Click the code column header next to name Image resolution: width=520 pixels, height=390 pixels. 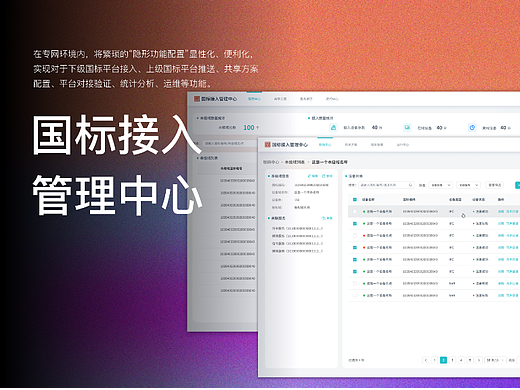(x=409, y=200)
